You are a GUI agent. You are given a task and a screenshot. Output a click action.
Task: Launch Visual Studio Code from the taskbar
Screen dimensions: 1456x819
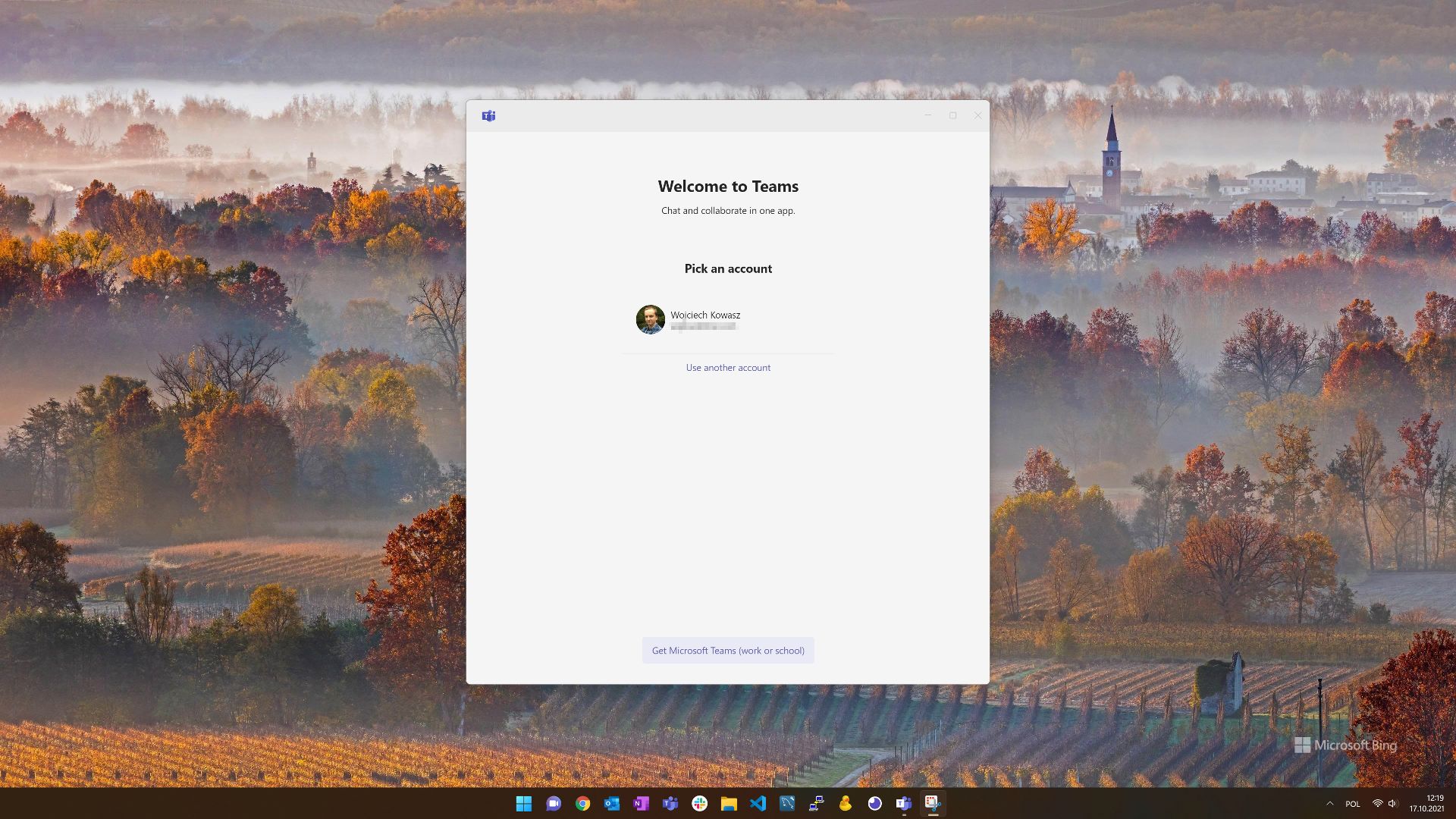coord(758,804)
